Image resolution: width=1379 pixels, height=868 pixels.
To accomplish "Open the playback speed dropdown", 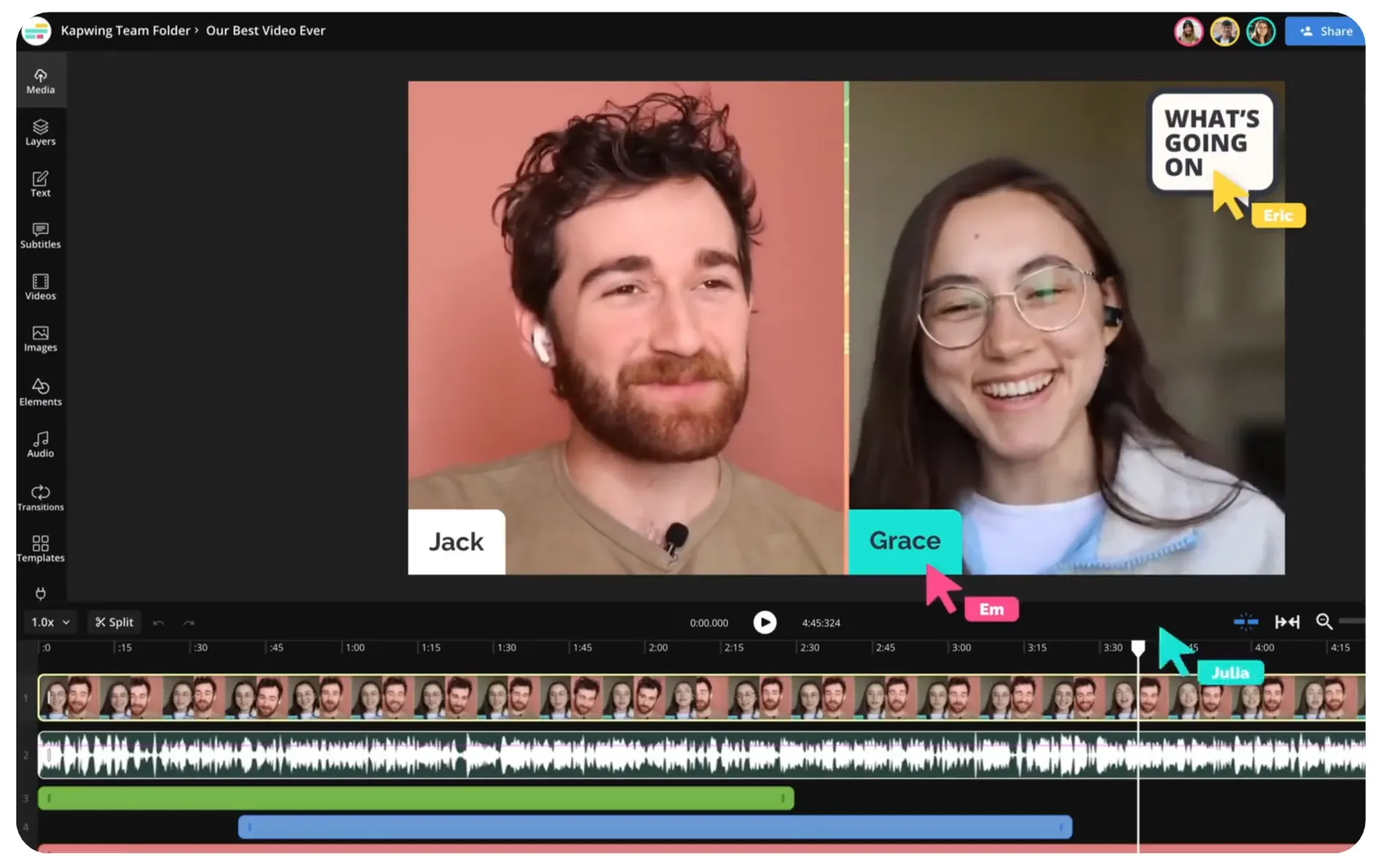I will [x=48, y=622].
